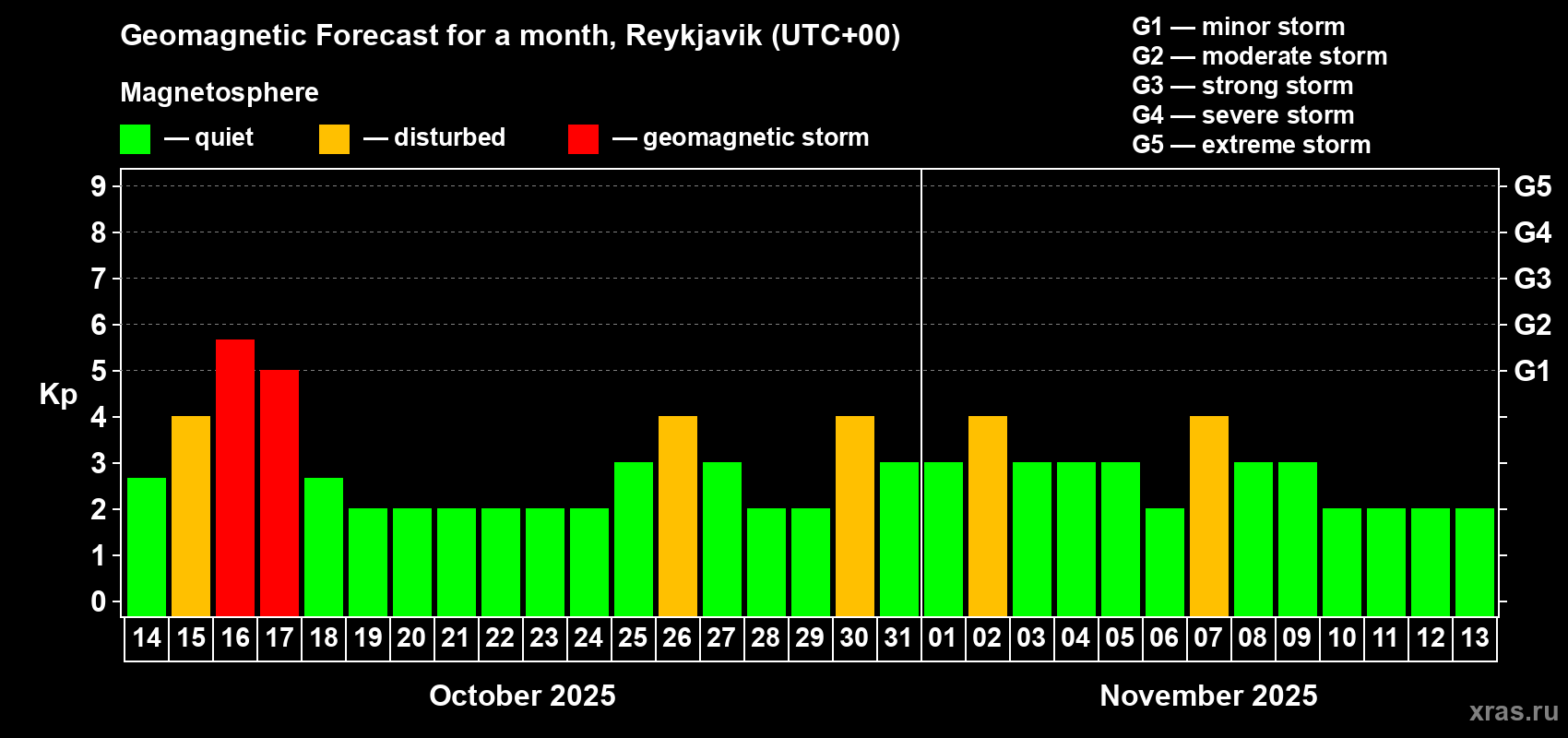1568x738 pixels.
Task: Click the date label 31 on the axis
Action: (899, 637)
